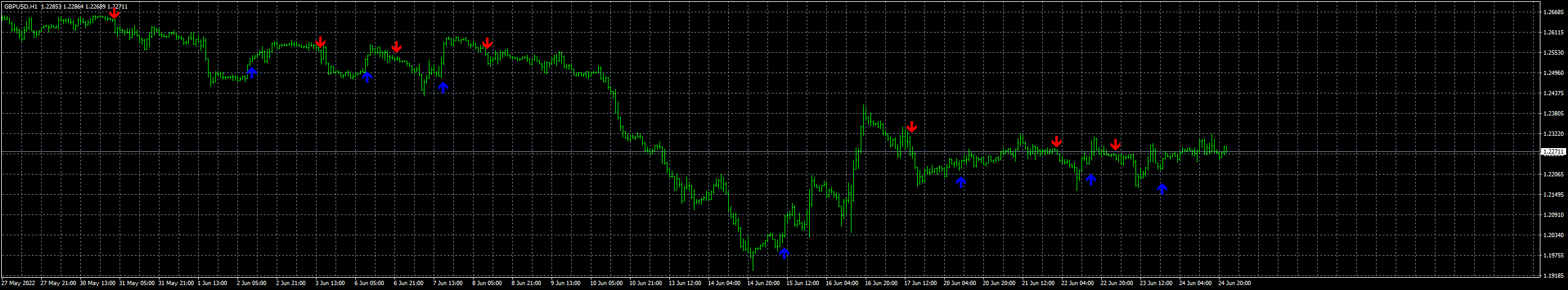Click the 1.20340 price scale label

(x=1553, y=235)
